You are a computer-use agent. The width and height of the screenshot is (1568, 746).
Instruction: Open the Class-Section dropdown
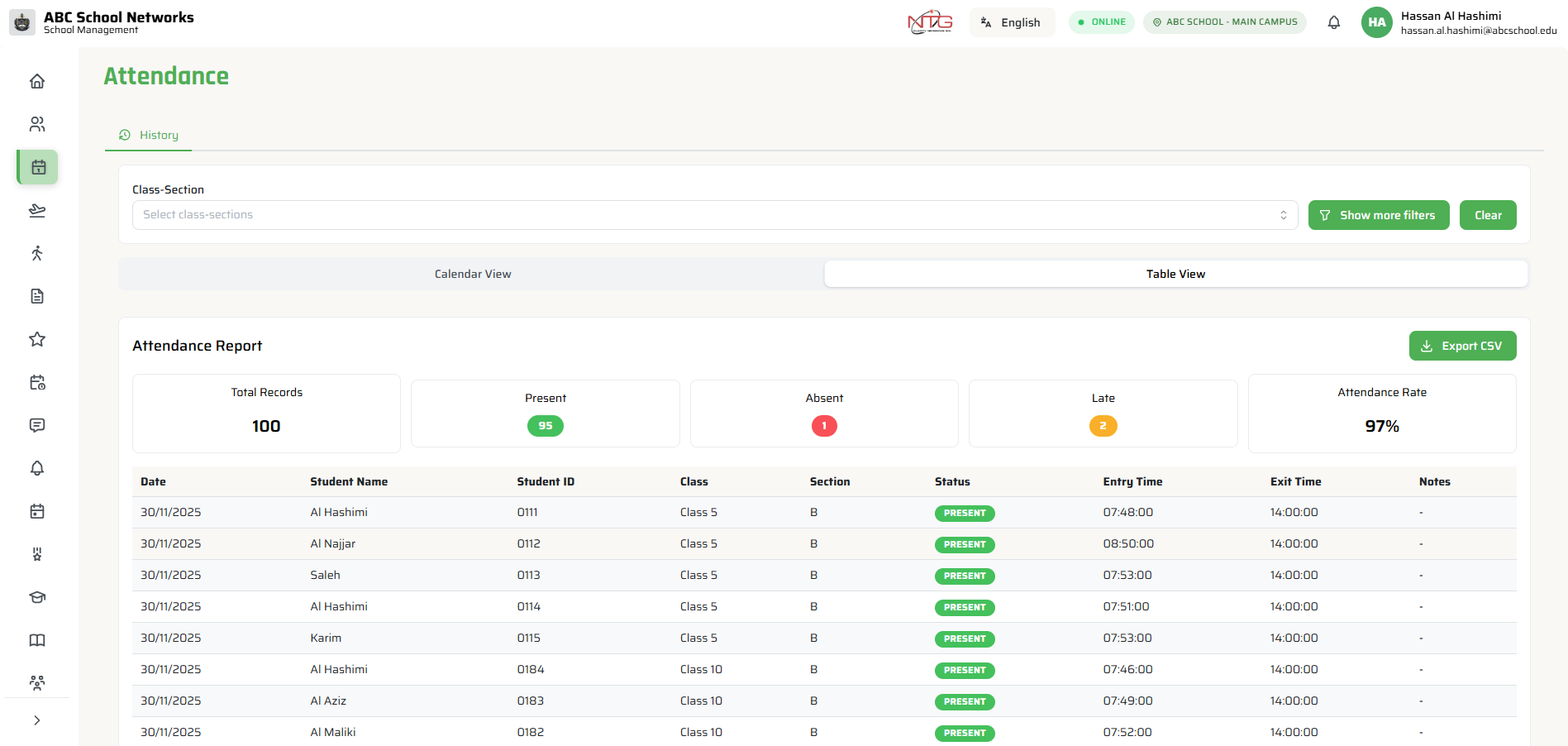click(714, 215)
